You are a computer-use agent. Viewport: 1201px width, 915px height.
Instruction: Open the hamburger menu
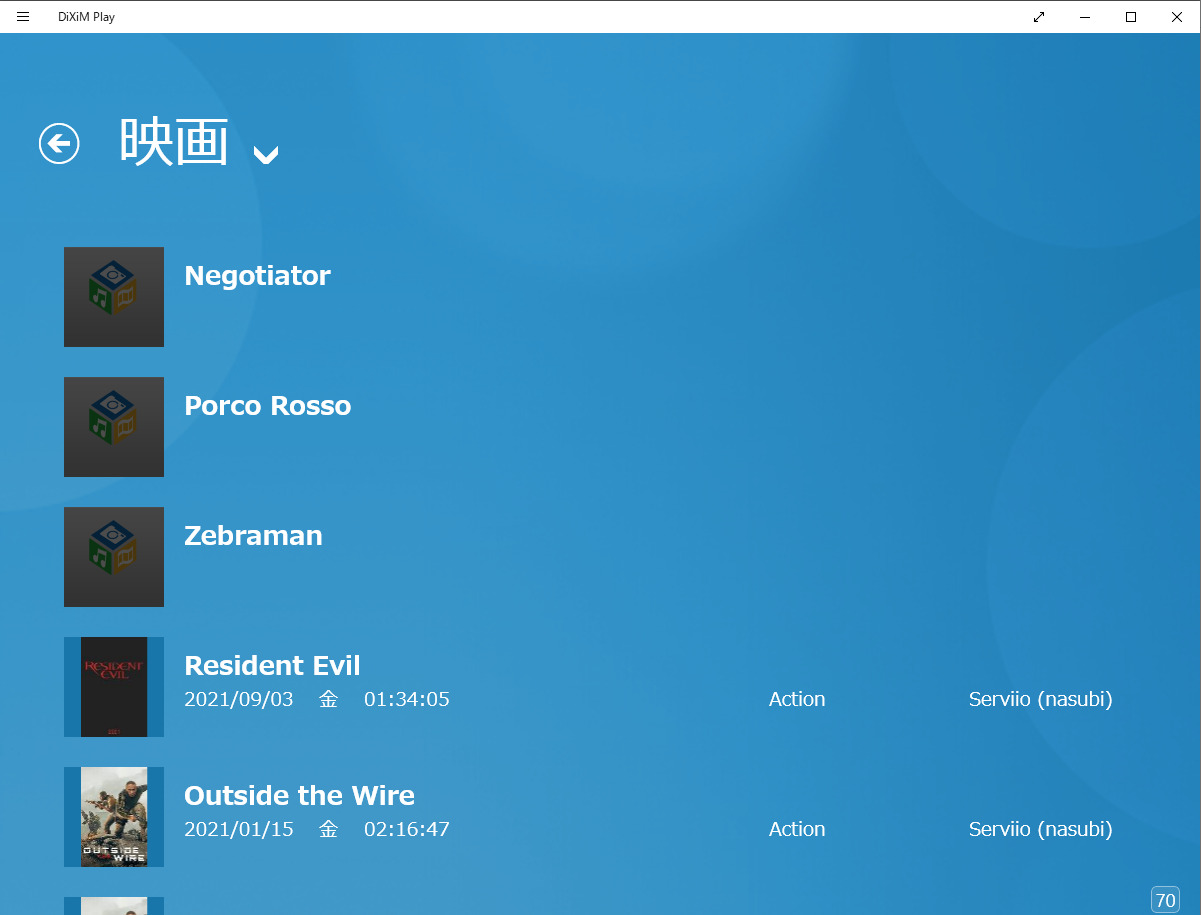click(x=23, y=17)
